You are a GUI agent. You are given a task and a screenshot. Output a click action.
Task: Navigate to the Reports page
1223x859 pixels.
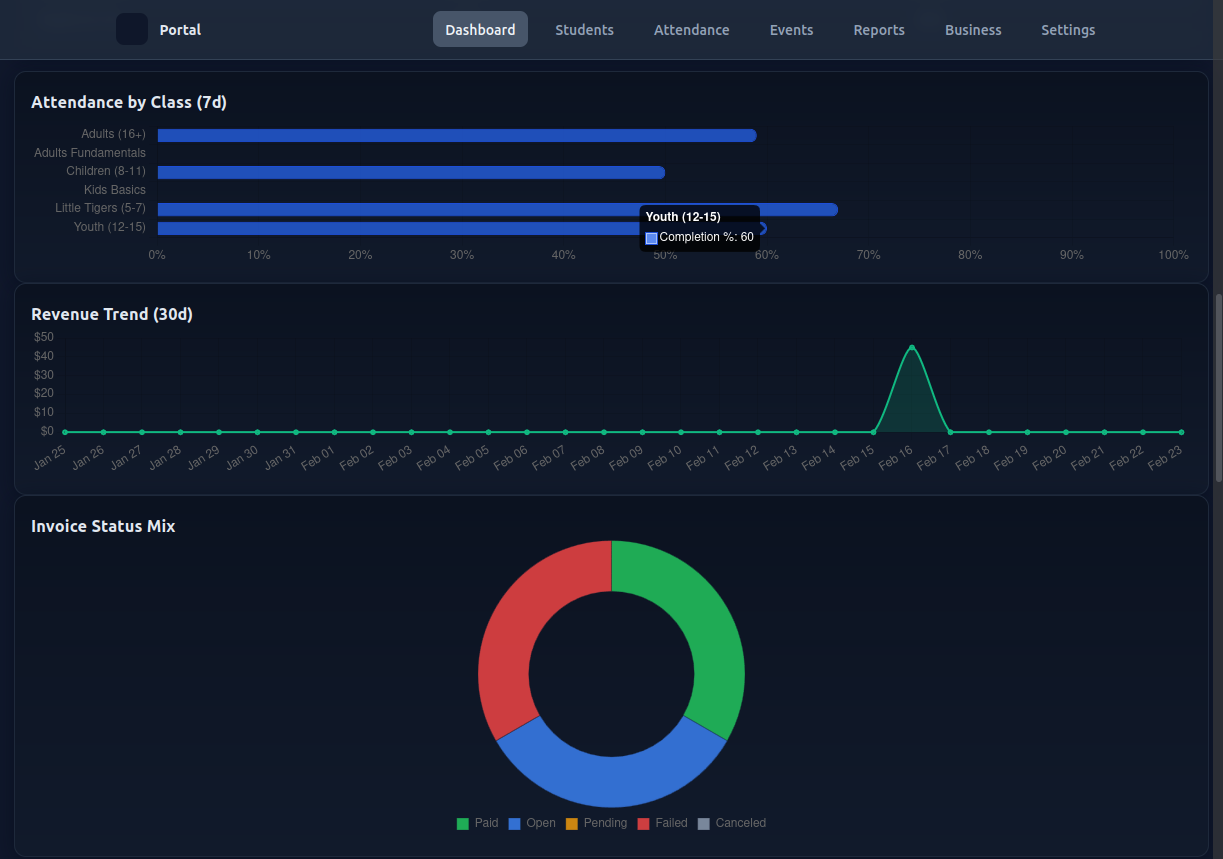point(879,30)
